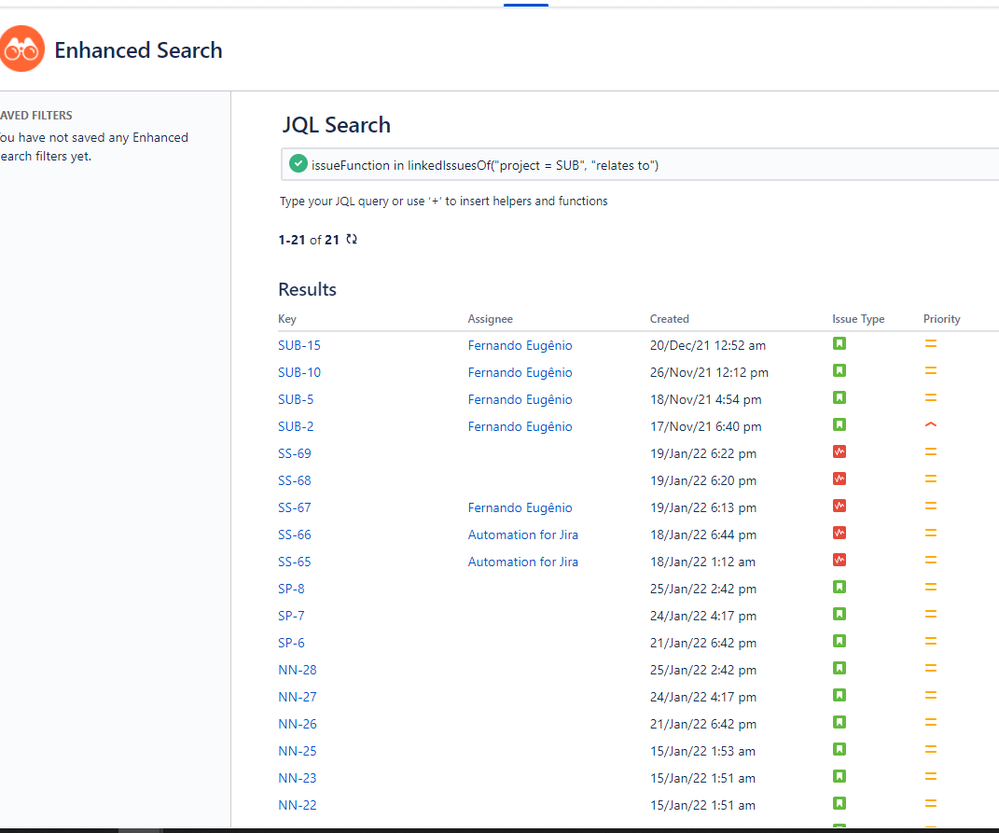Click the issue type icon for SP-8
The width and height of the screenshot is (999, 833).
839,587
